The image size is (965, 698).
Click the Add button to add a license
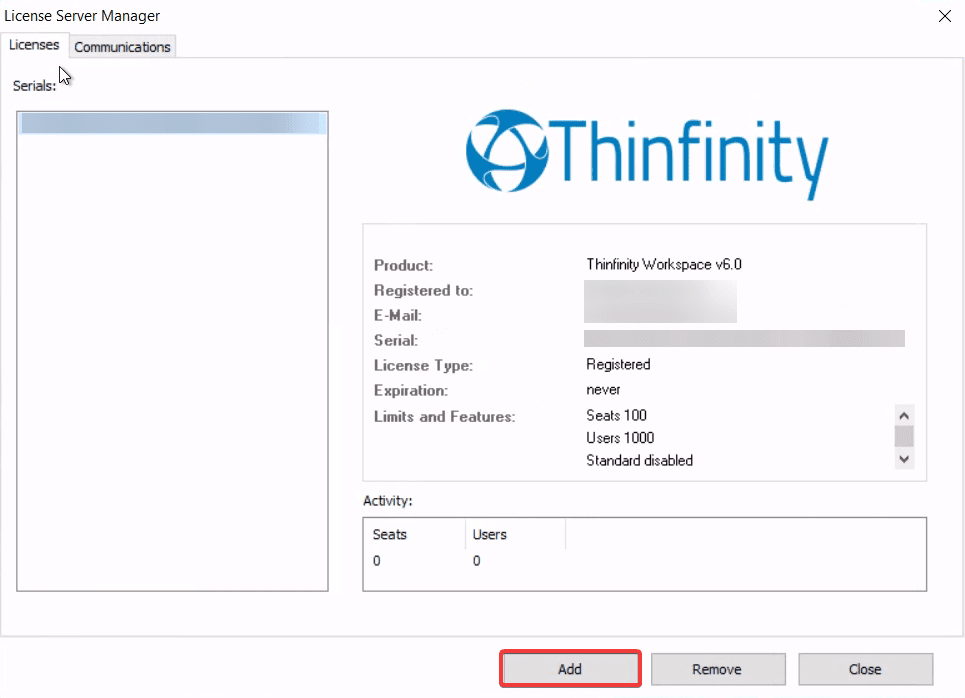(x=570, y=669)
